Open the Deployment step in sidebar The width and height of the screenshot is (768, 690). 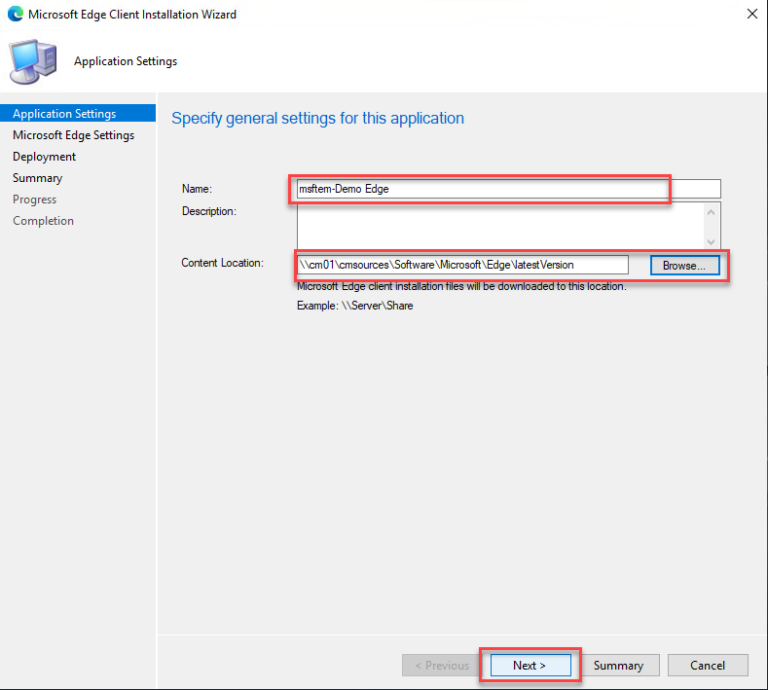pyautogui.click(x=44, y=157)
